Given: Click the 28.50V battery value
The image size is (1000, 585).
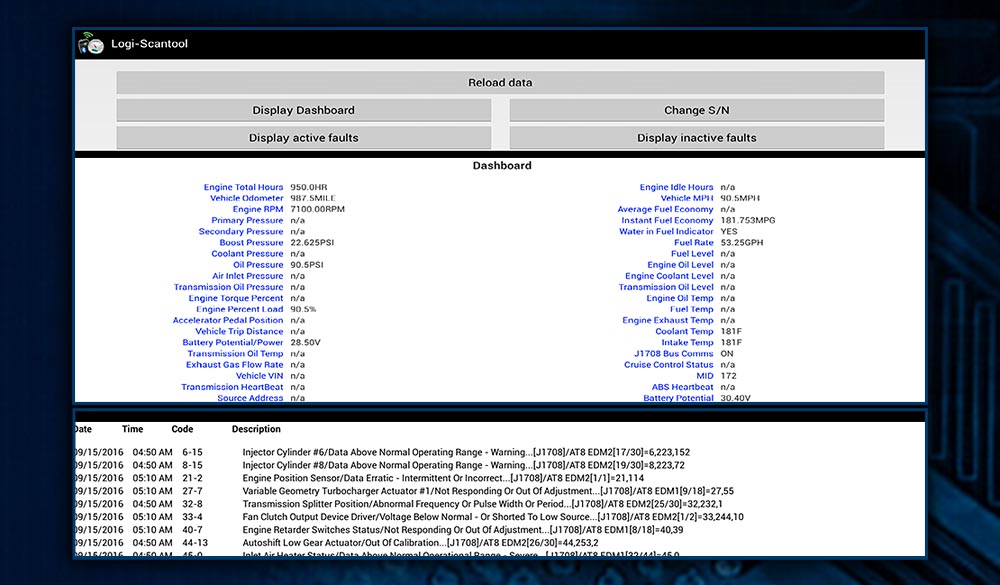Looking at the screenshot, I should click(305, 343).
